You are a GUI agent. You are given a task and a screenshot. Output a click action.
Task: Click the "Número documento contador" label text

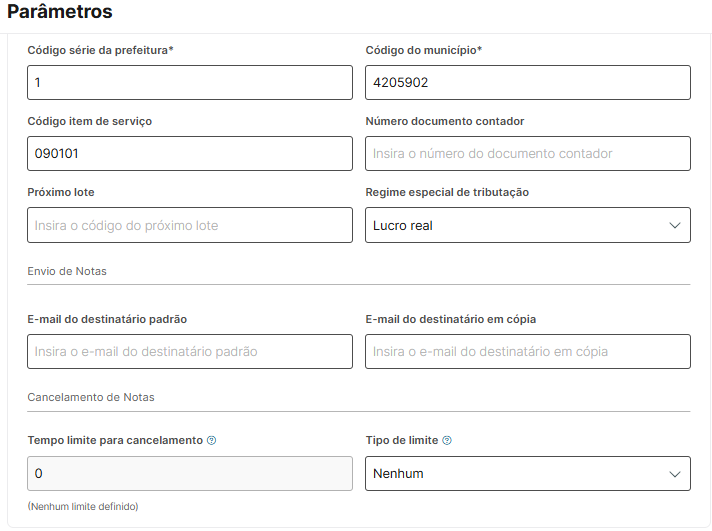(445, 121)
